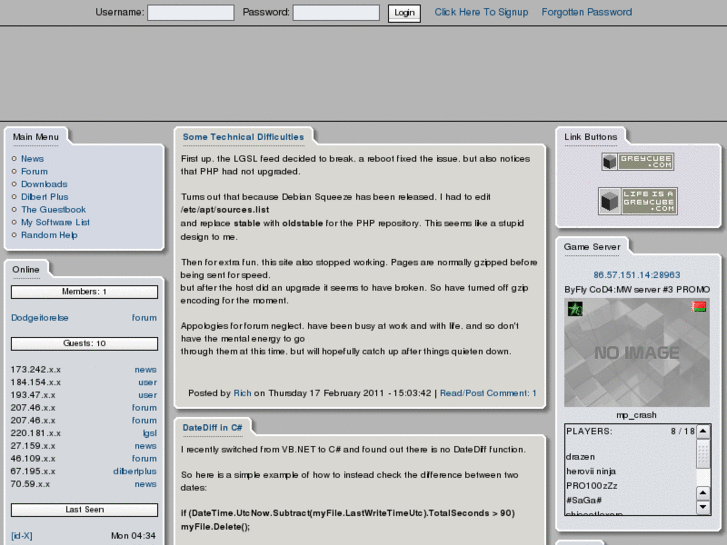Viewport: 727px width, 545px height.
Task: Click the scroll-down arrow in players list
Action: (x=703, y=507)
